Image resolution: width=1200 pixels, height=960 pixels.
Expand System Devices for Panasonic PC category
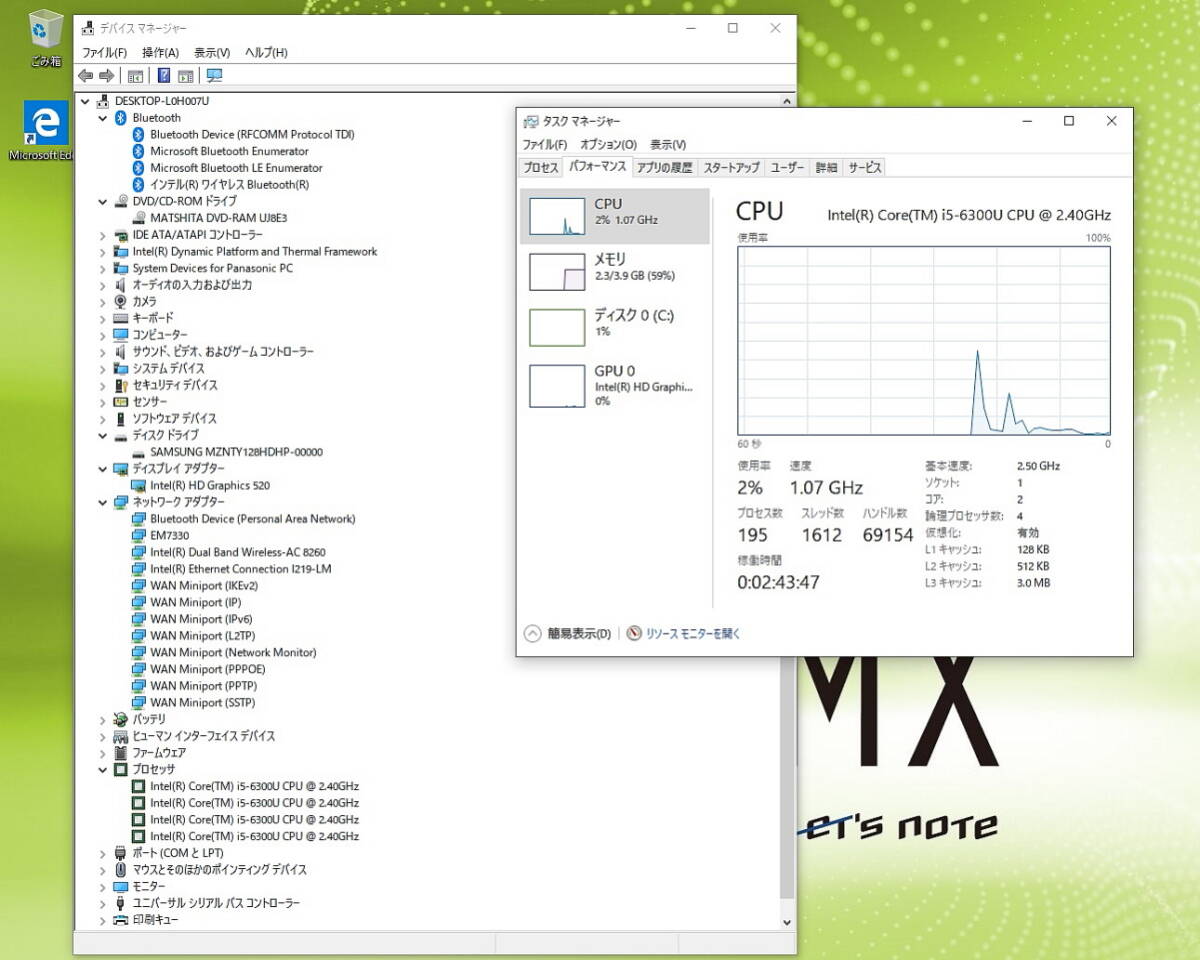pos(103,268)
